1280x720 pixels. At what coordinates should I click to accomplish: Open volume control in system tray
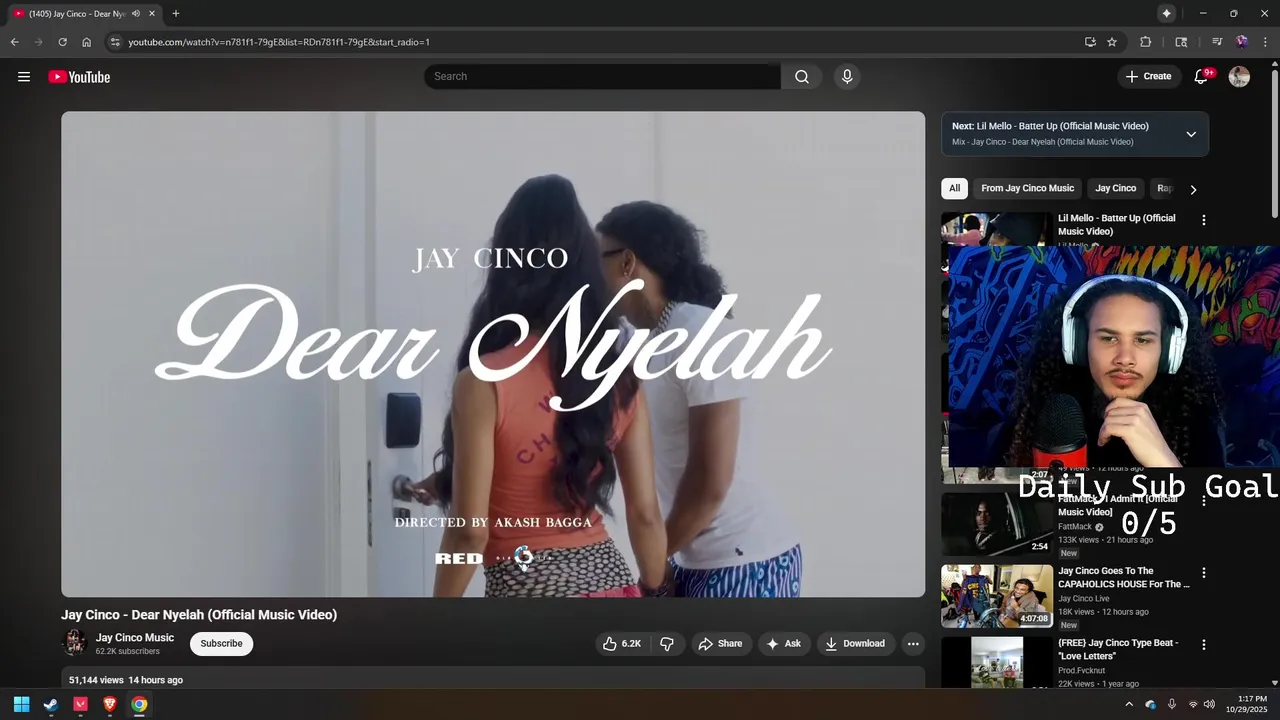pyautogui.click(x=1209, y=704)
